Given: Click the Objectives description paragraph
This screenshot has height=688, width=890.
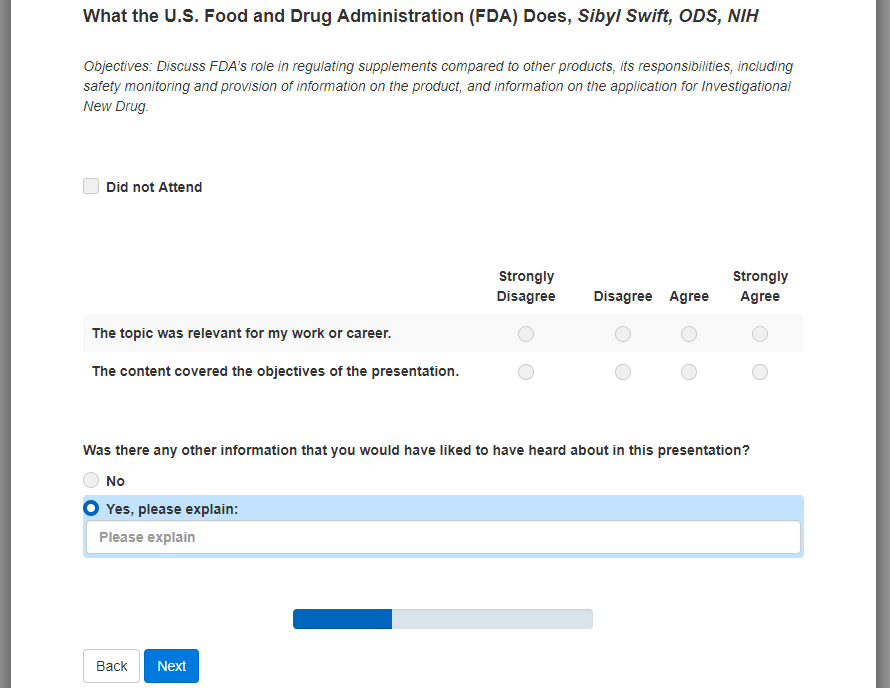Looking at the screenshot, I should tap(438, 86).
